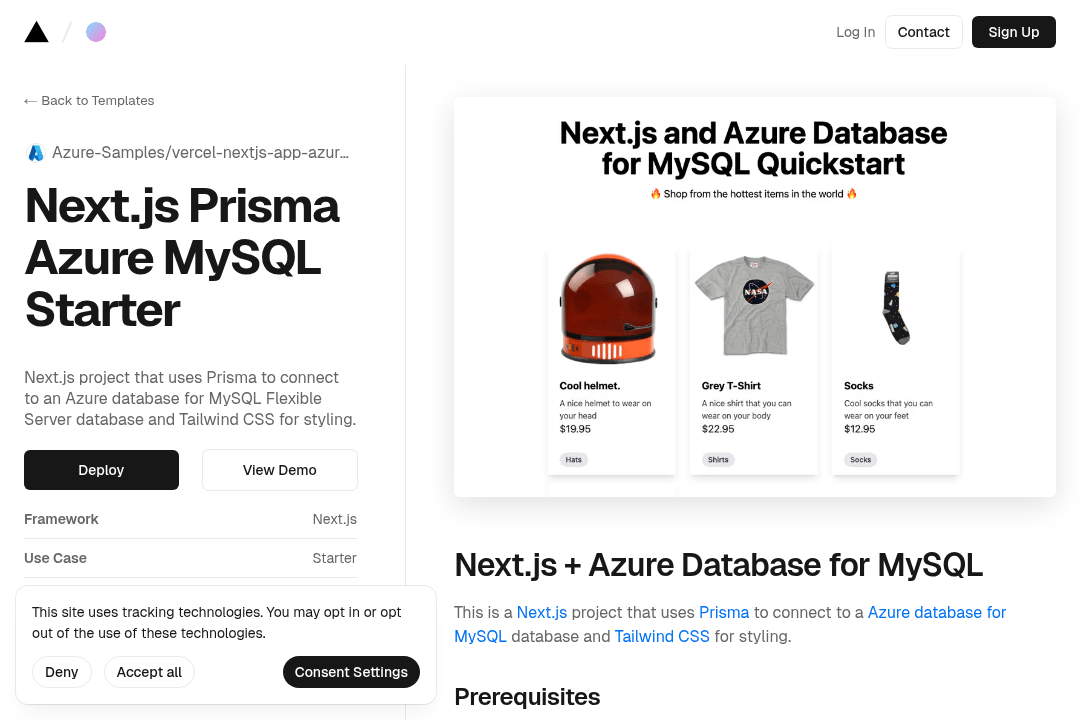Viewport: 1080px width, 720px height.
Task: Deny tracking technologies
Action: [61, 672]
